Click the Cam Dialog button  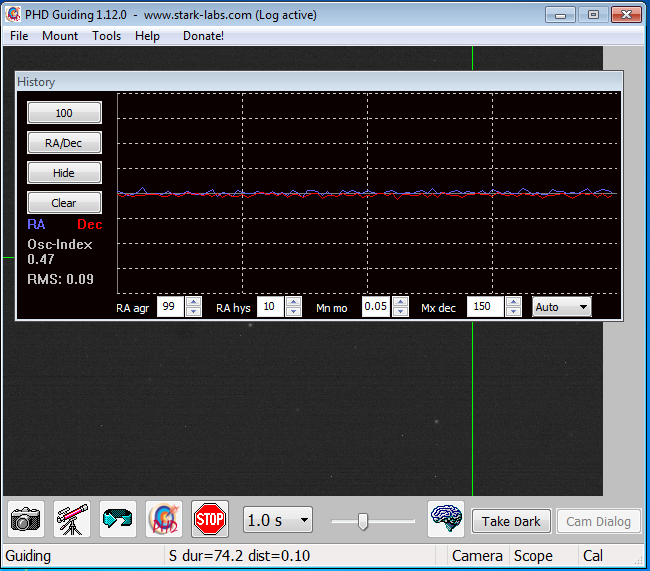click(598, 521)
